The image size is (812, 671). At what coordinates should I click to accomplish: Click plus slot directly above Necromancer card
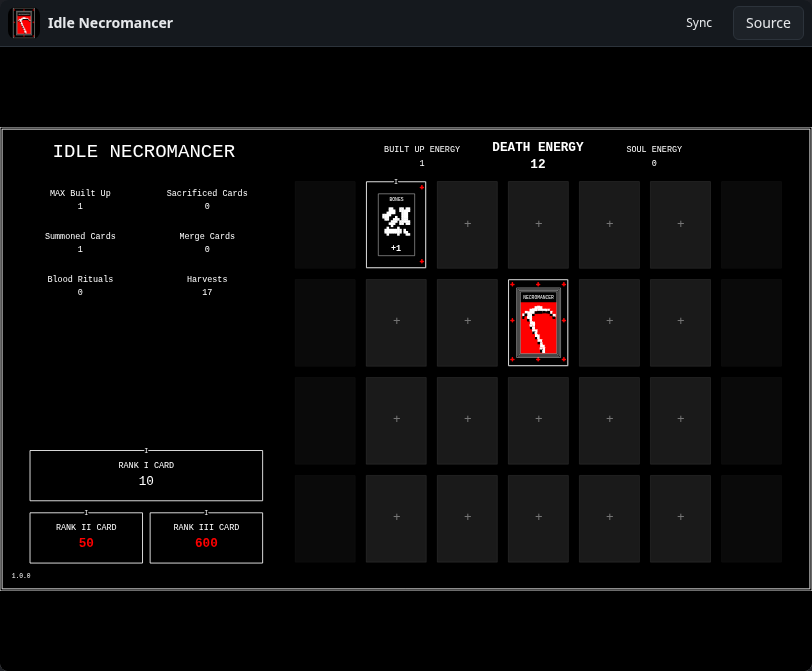(x=539, y=224)
